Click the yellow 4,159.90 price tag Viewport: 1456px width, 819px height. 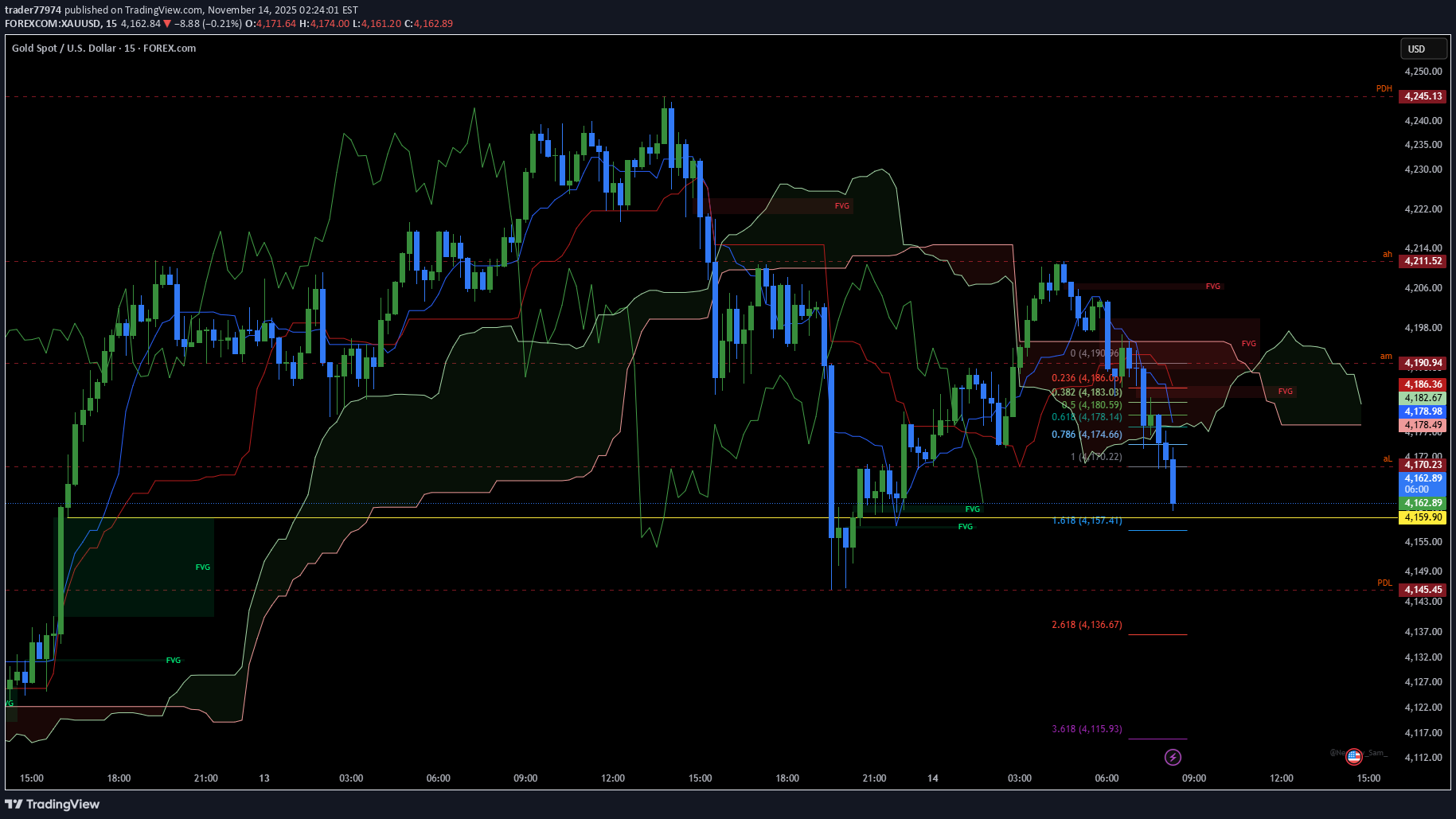pos(1422,517)
